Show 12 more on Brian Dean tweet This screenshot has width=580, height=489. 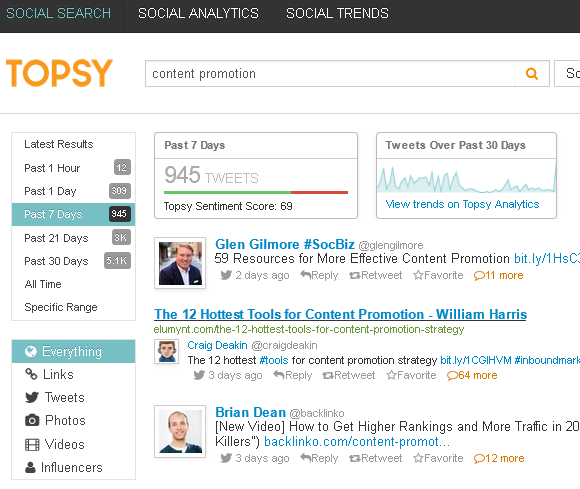(x=499, y=458)
